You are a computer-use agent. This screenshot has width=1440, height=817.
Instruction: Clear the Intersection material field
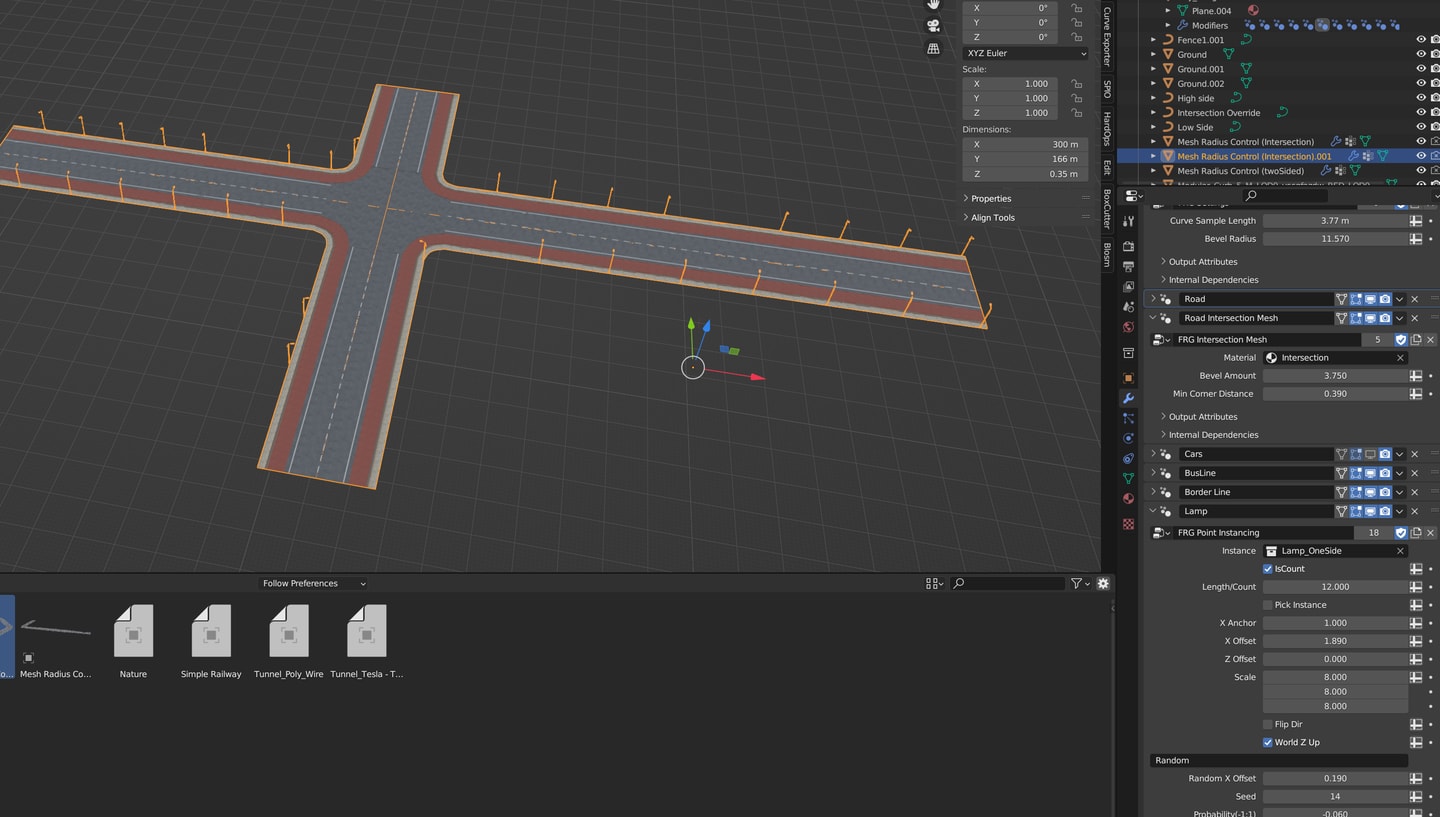click(1400, 358)
